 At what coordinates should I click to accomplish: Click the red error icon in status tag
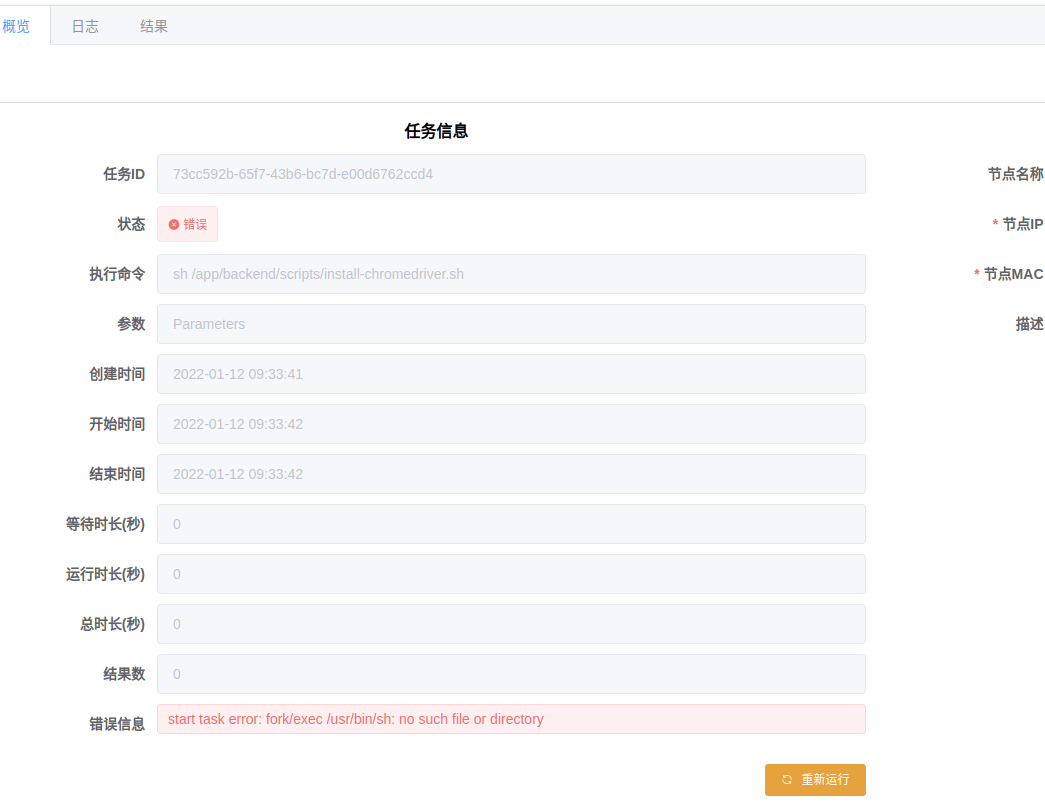tap(174, 225)
